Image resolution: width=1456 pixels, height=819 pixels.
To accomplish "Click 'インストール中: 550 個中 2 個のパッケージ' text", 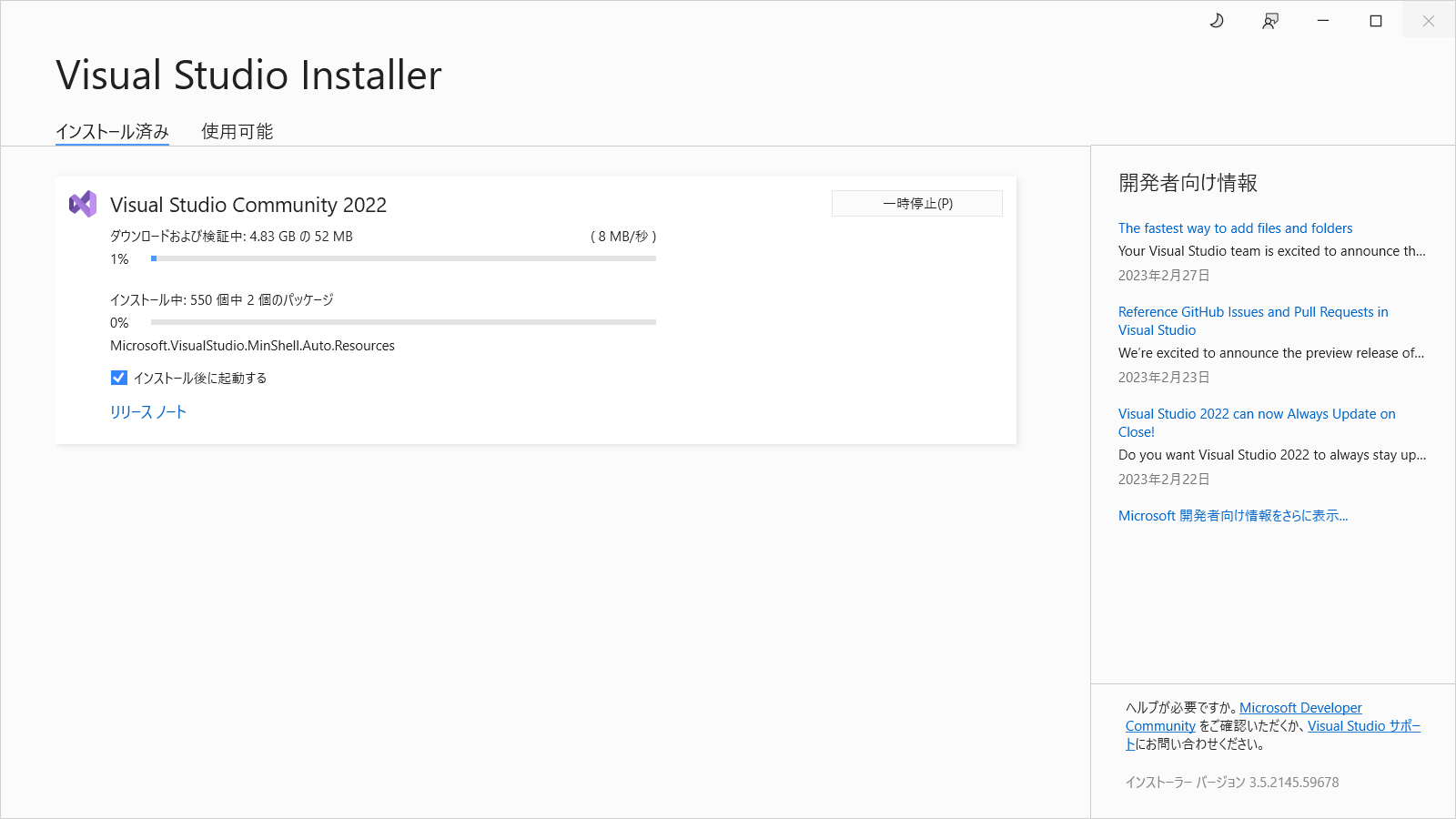I will coord(222,300).
